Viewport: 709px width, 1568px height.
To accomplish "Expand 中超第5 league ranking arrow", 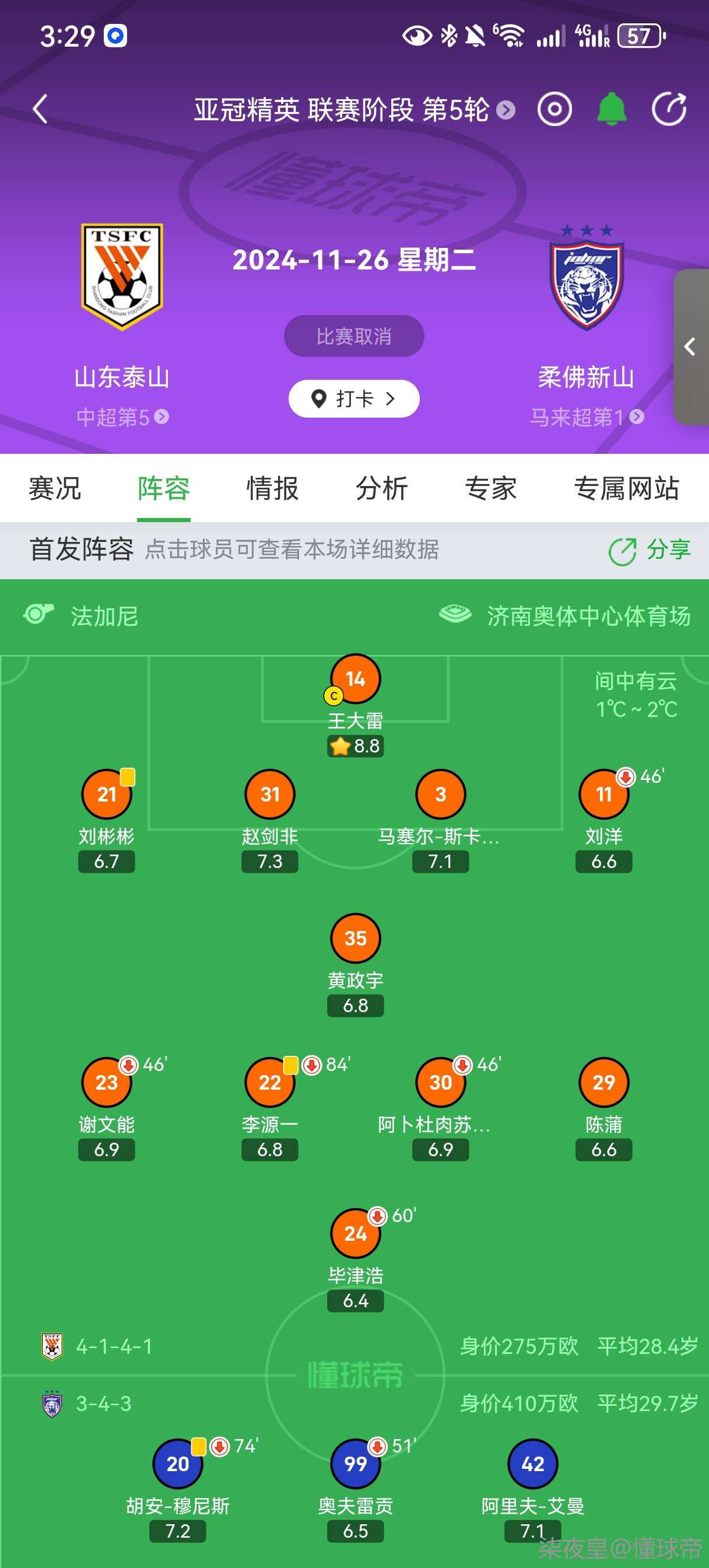I will click(x=162, y=417).
